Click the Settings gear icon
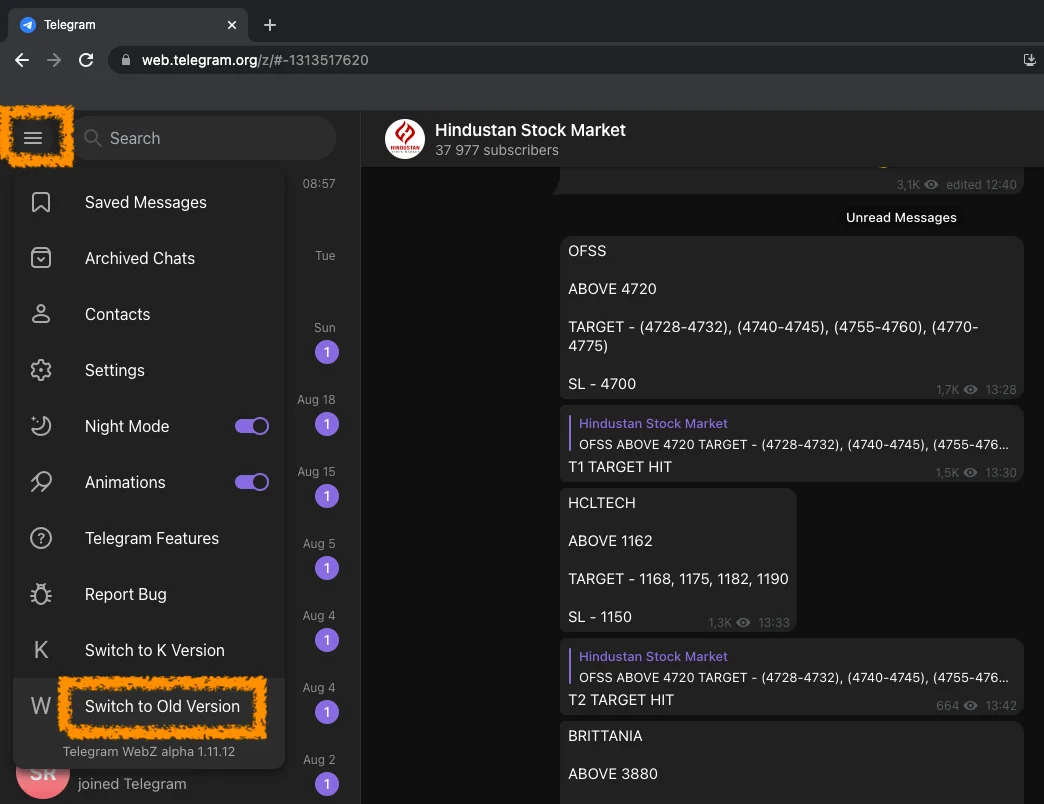The image size is (1044, 804). pos(41,370)
